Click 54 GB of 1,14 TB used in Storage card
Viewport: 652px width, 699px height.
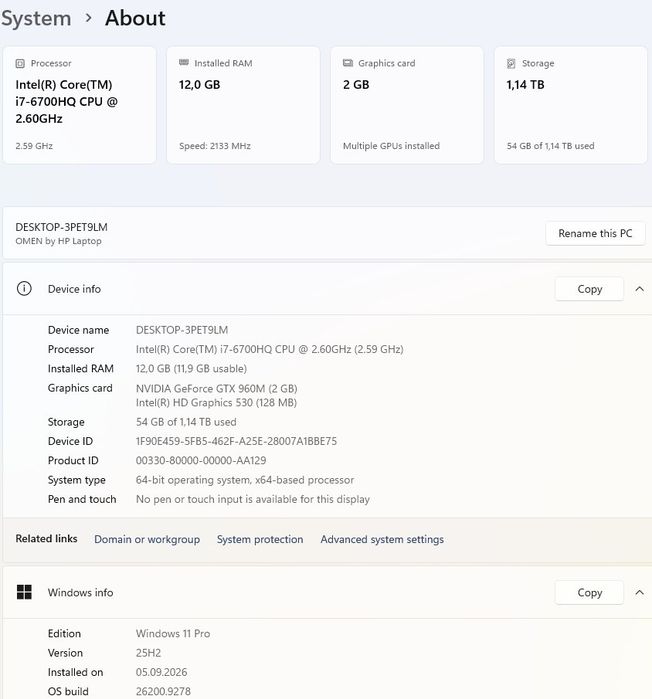point(550,146)
